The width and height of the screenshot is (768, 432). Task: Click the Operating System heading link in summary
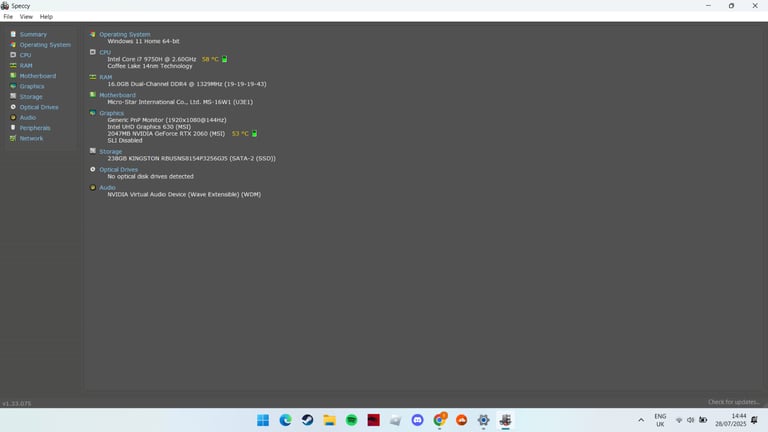pyautogui.click(x=124, y=34)
